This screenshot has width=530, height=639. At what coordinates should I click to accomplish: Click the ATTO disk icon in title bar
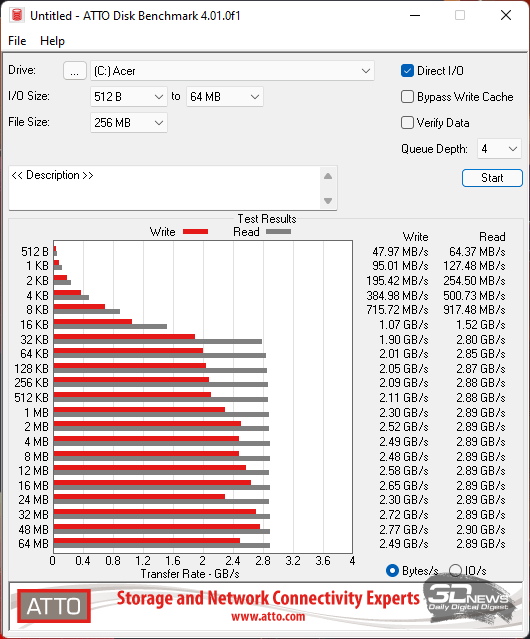(x=17, y=15)
